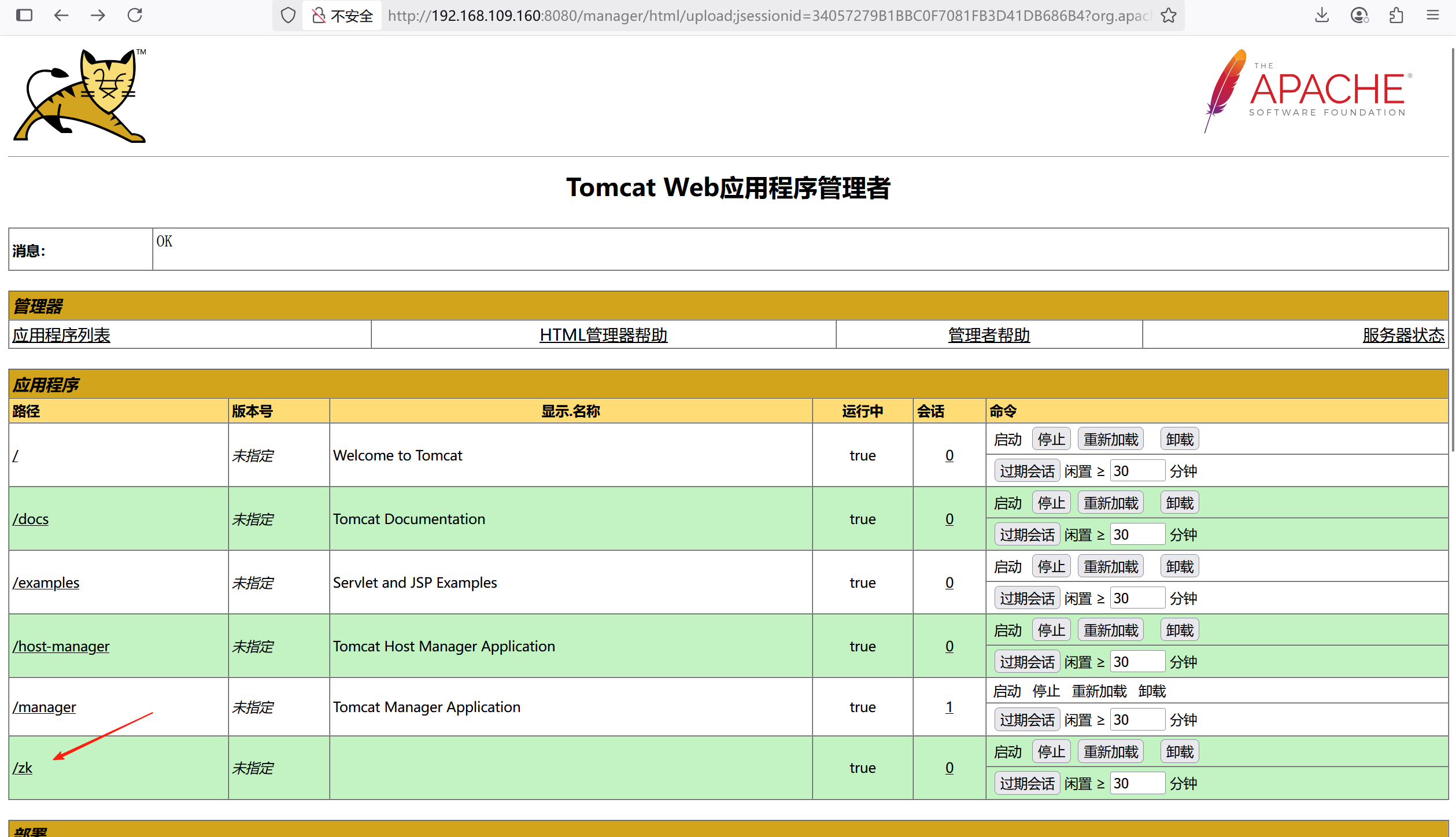Click 重新加载 for the /host-manager application
Image resolution: width=1456 pixels, height=837 pixels.
coord(1111,630)
